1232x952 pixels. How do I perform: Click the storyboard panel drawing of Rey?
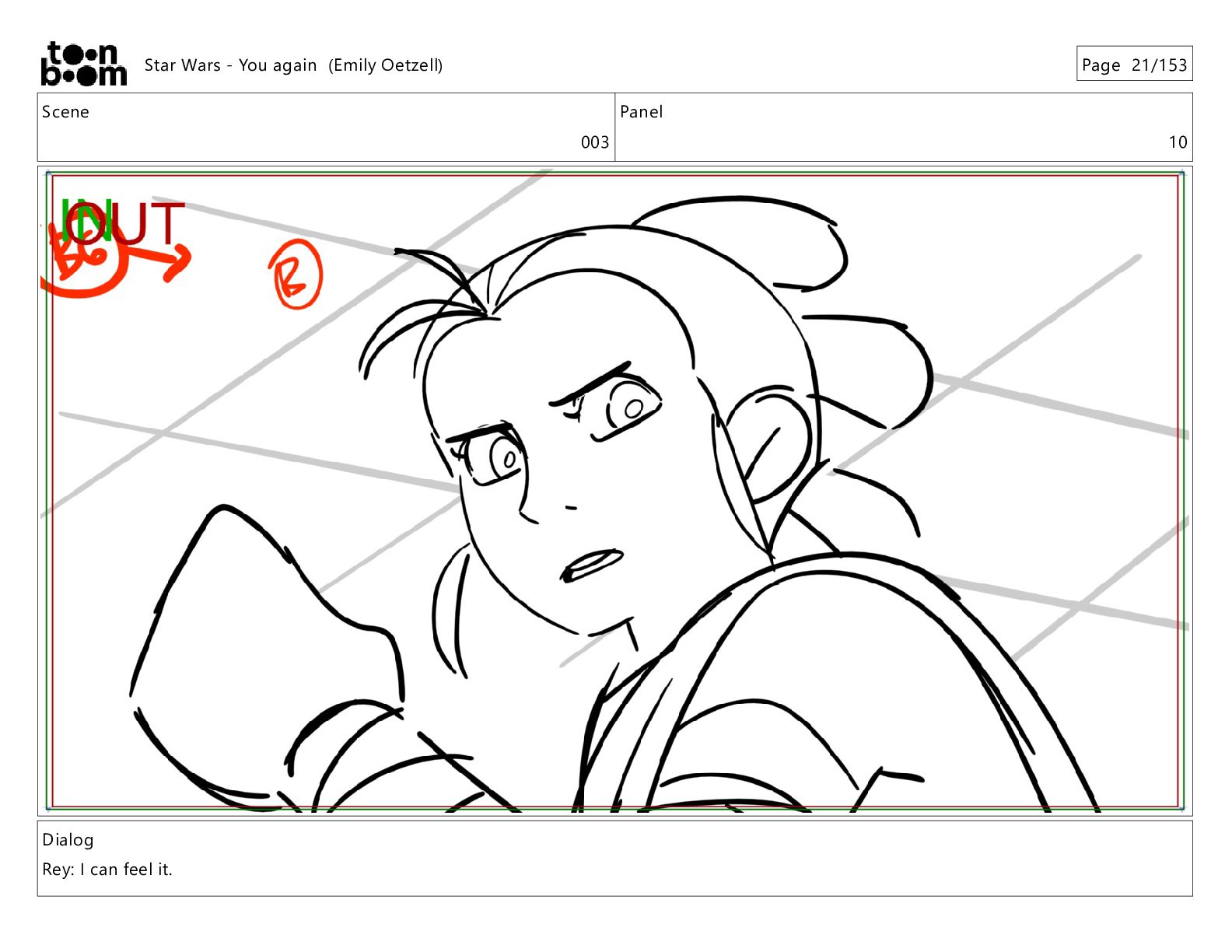click(614, 491)
